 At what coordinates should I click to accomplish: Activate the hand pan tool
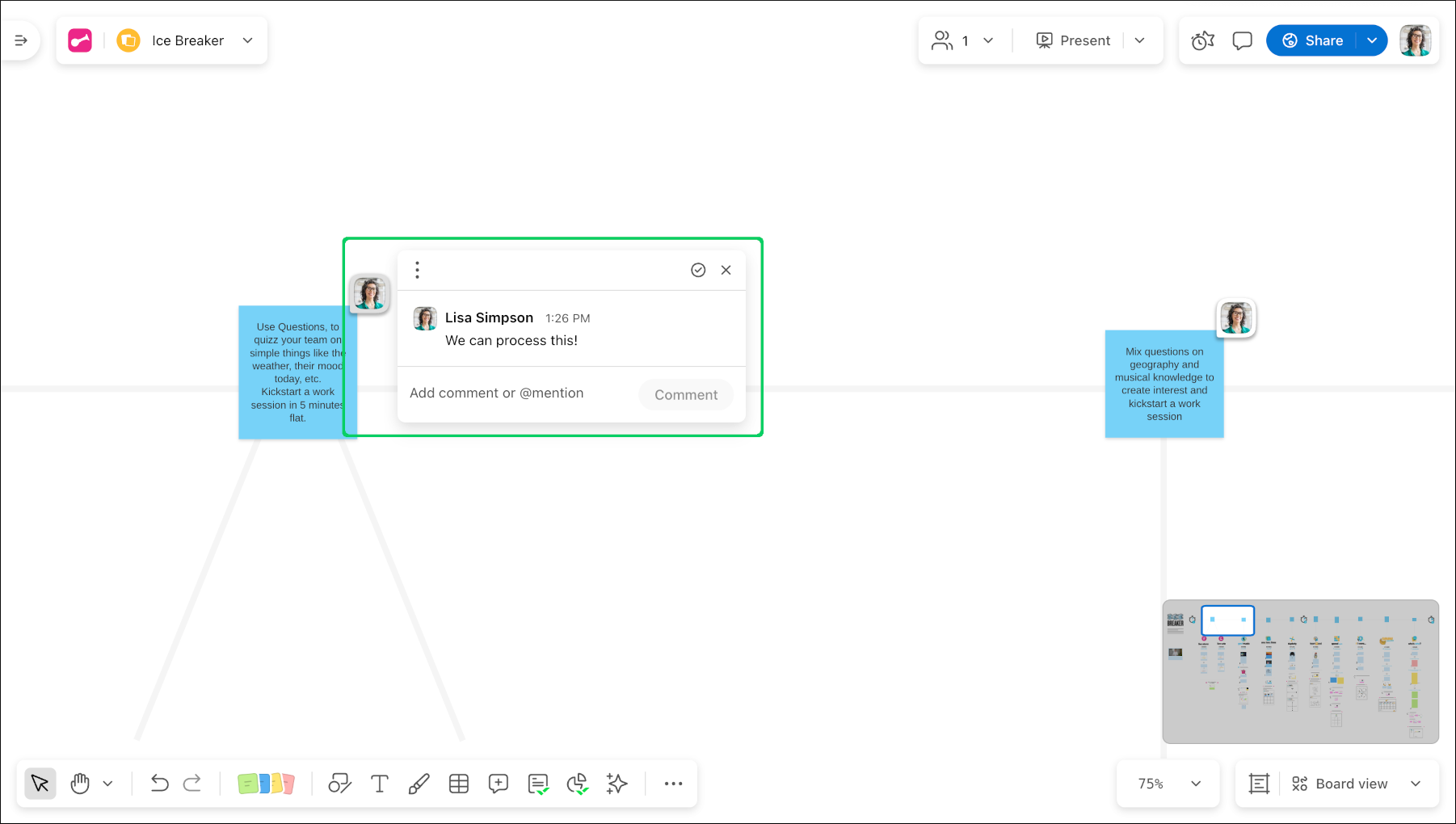pos(80,784)
